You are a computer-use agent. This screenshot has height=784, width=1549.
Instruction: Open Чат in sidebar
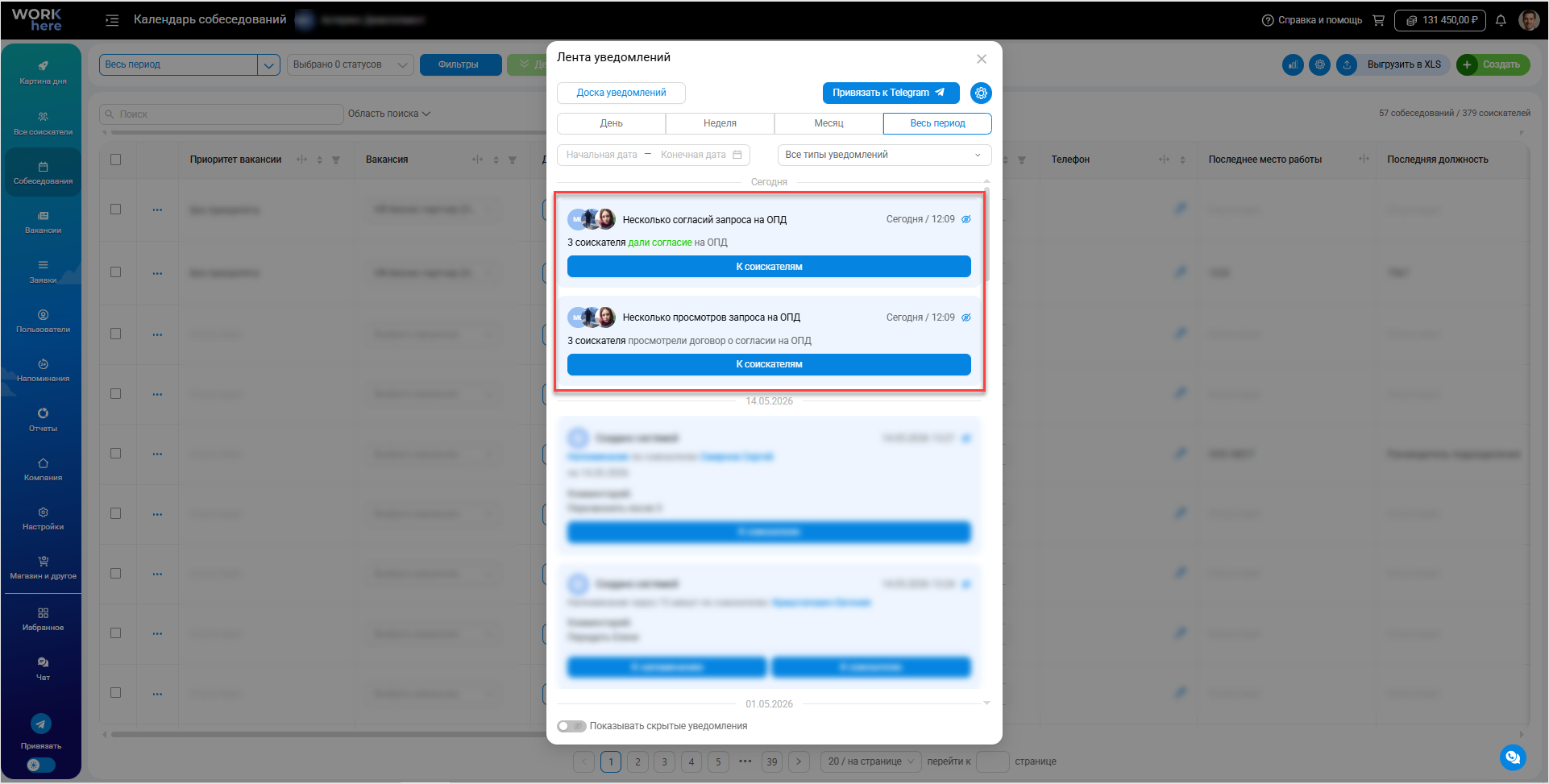click(43, 669)
